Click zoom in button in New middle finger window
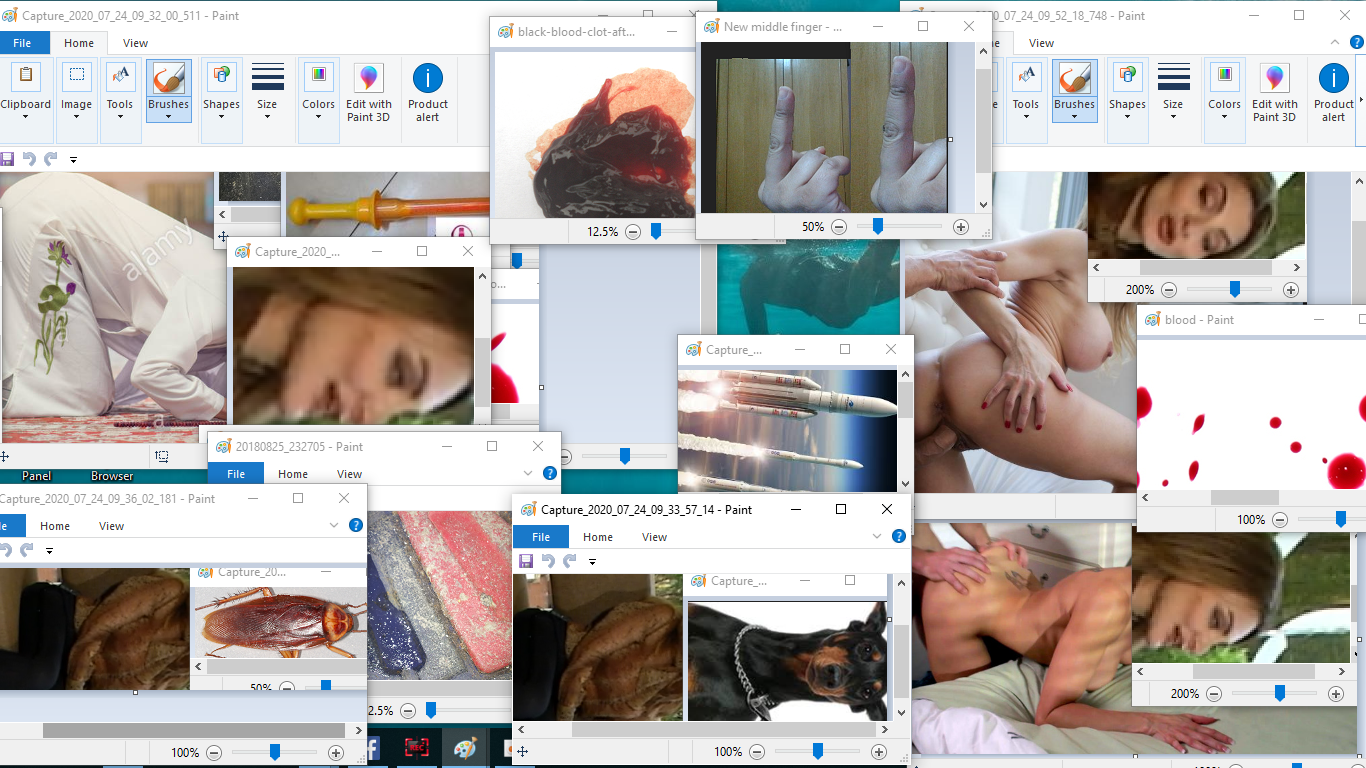 [x=961, y=227]
